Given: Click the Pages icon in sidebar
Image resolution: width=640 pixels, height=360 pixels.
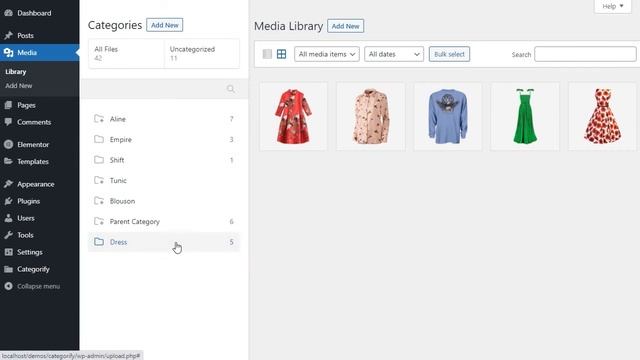Looking at the screenshot, I should click(8, 105).
